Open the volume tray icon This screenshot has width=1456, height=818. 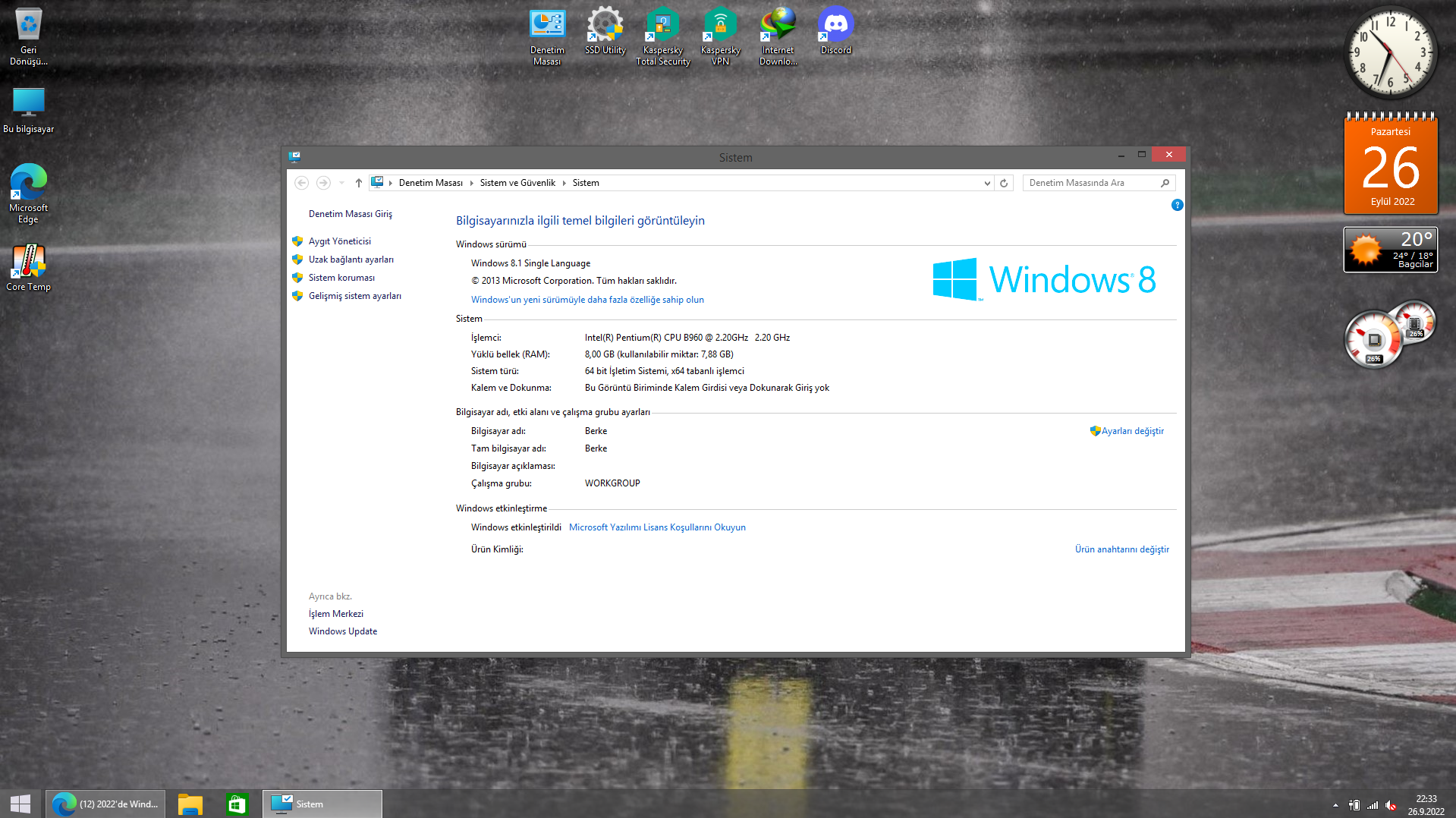tap(1391, 805)
